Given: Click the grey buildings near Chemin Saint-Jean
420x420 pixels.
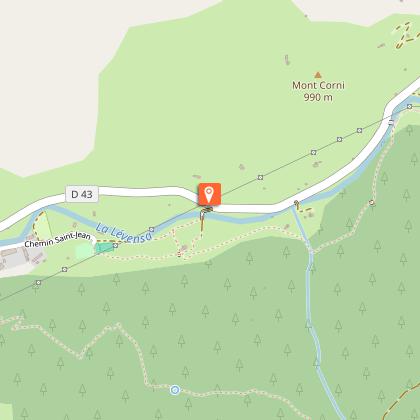Looking at the screenshot, I should 20,257.
